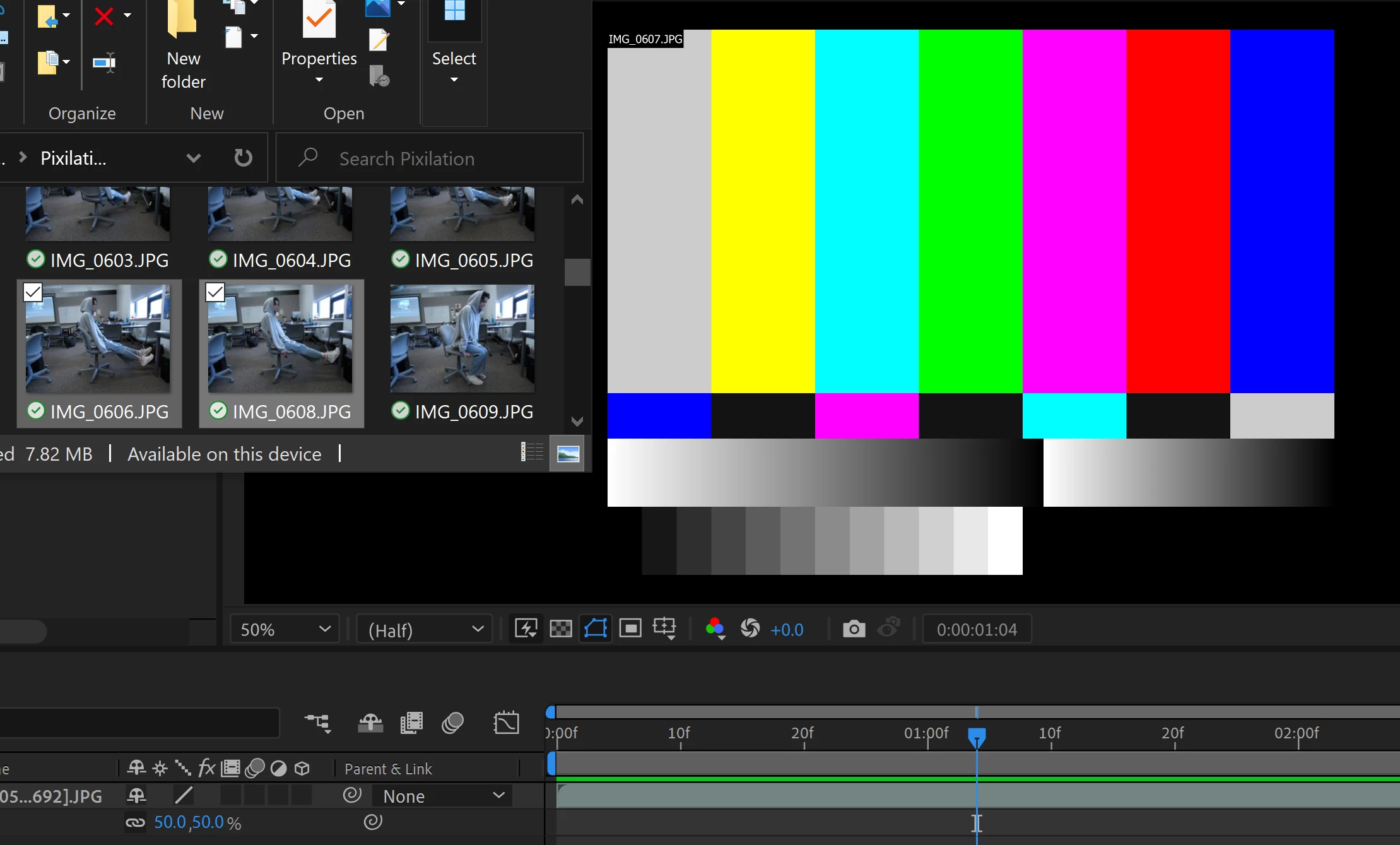The width and height of the screenshot is (1400, 845).
Task: Open the Half resolution dropdown
Action: click(x=425, y=629)
